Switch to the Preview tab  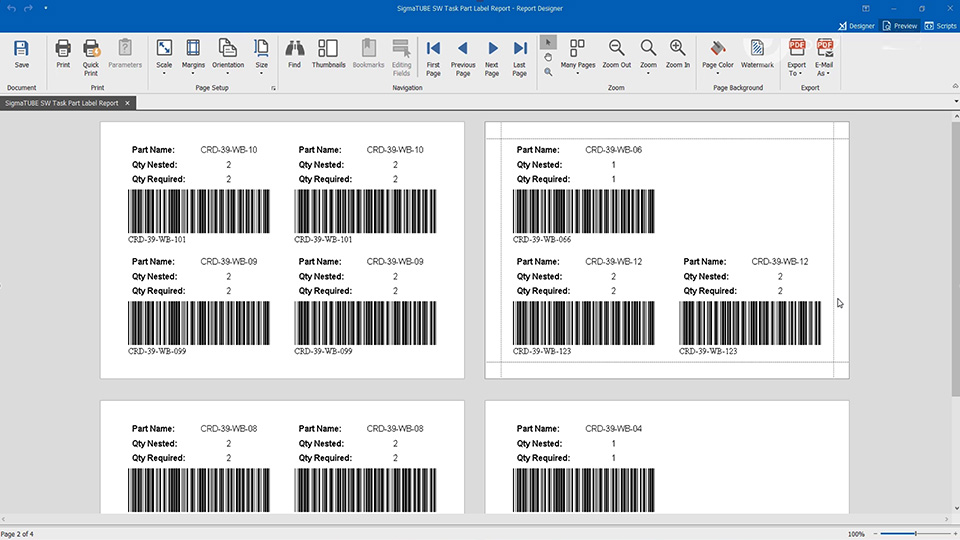click(x=900, y=26)
